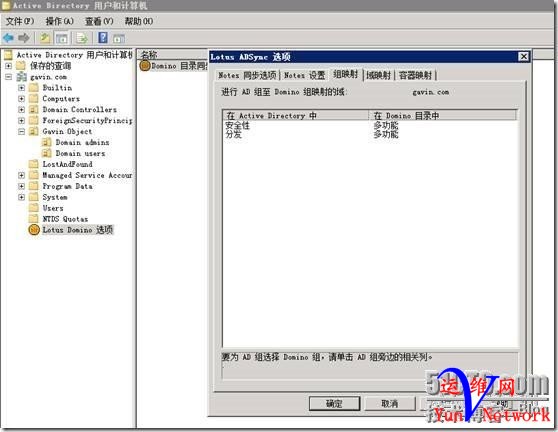The height and width of the screenshot is (432, 558).
Task: Click the 在 Active Directory 中 column header
Action: (295, 115)
